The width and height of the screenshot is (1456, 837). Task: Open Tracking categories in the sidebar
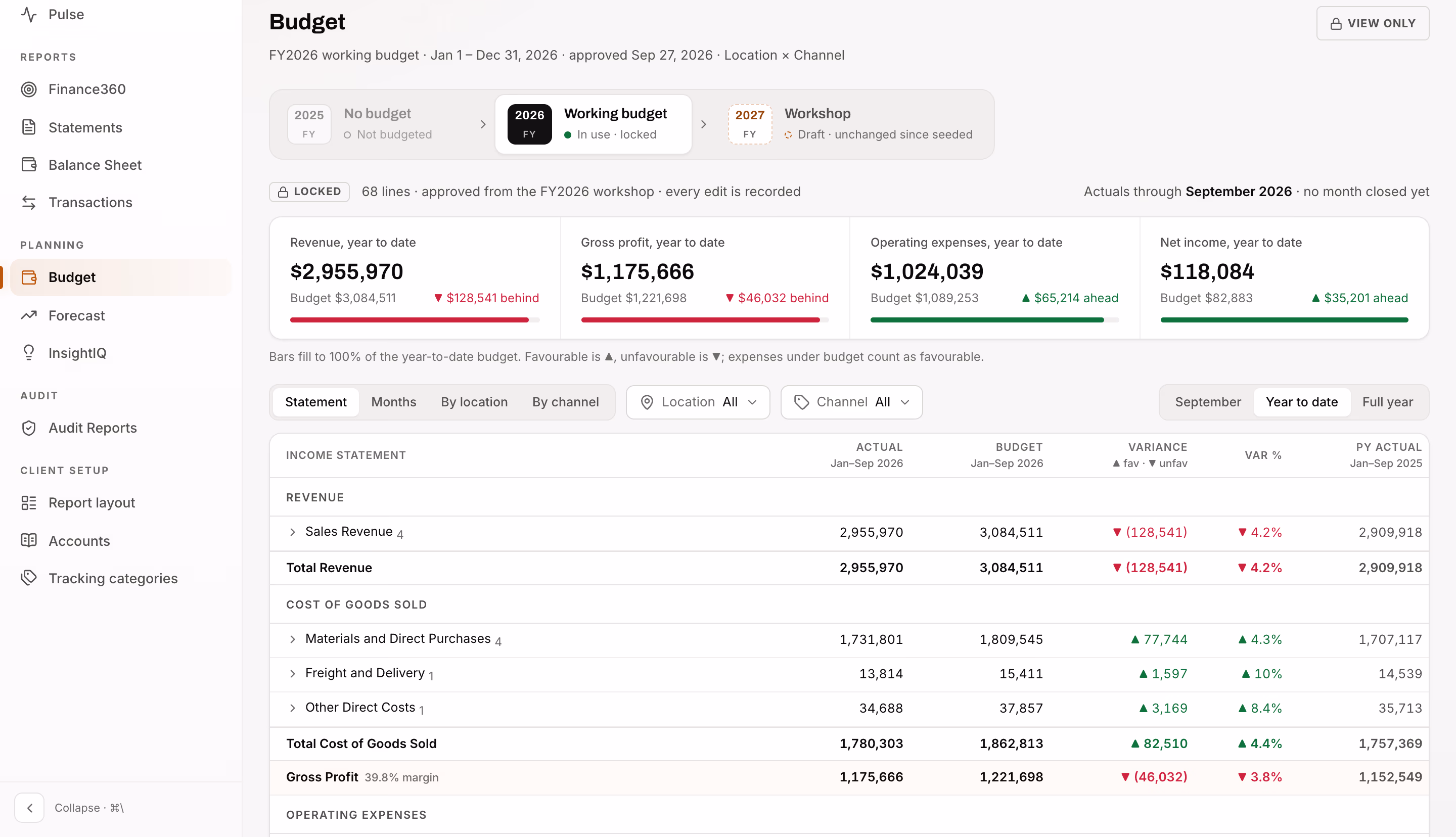point(121,578)
